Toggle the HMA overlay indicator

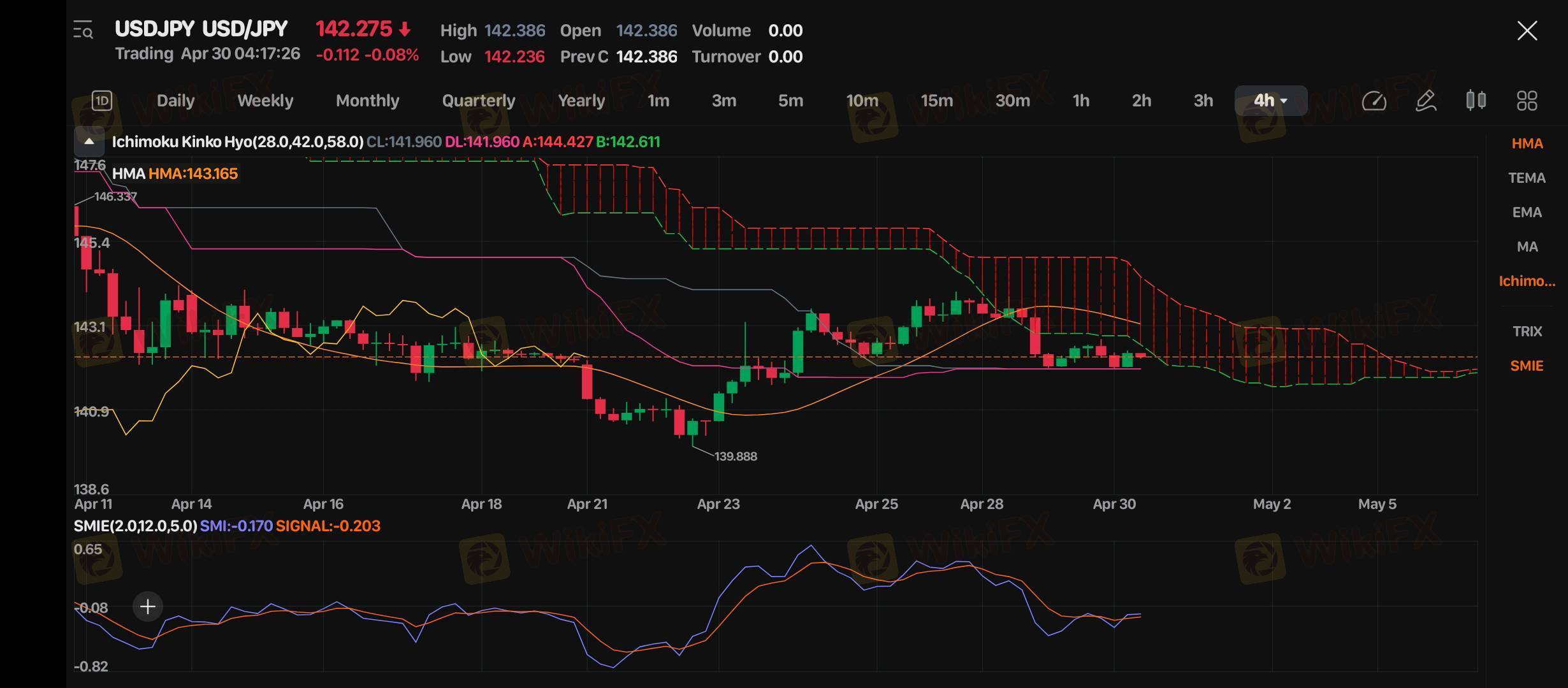tap(1527, 144)
